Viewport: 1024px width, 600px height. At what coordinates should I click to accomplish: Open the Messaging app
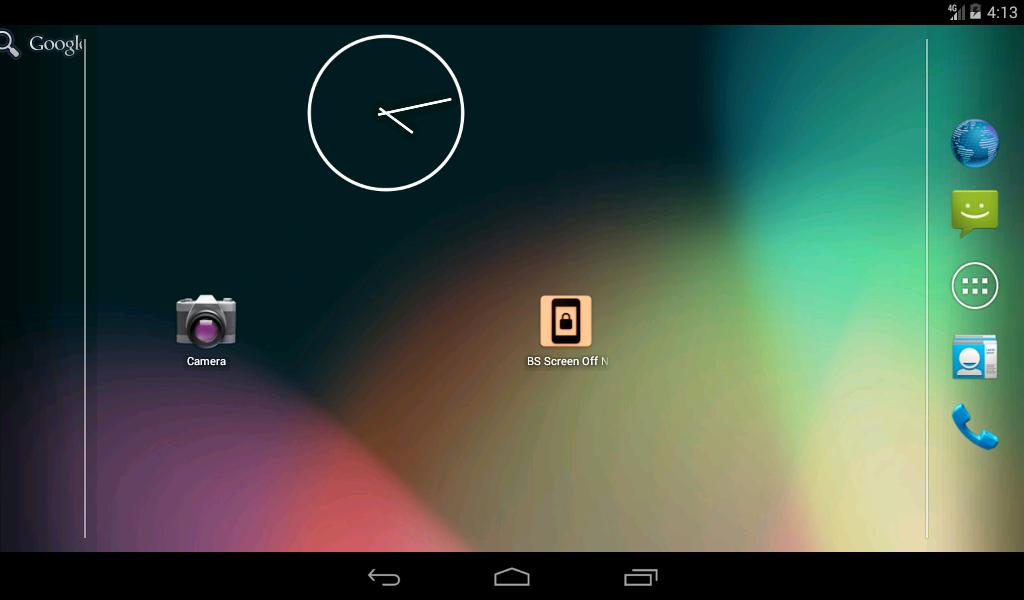(974, 213)
